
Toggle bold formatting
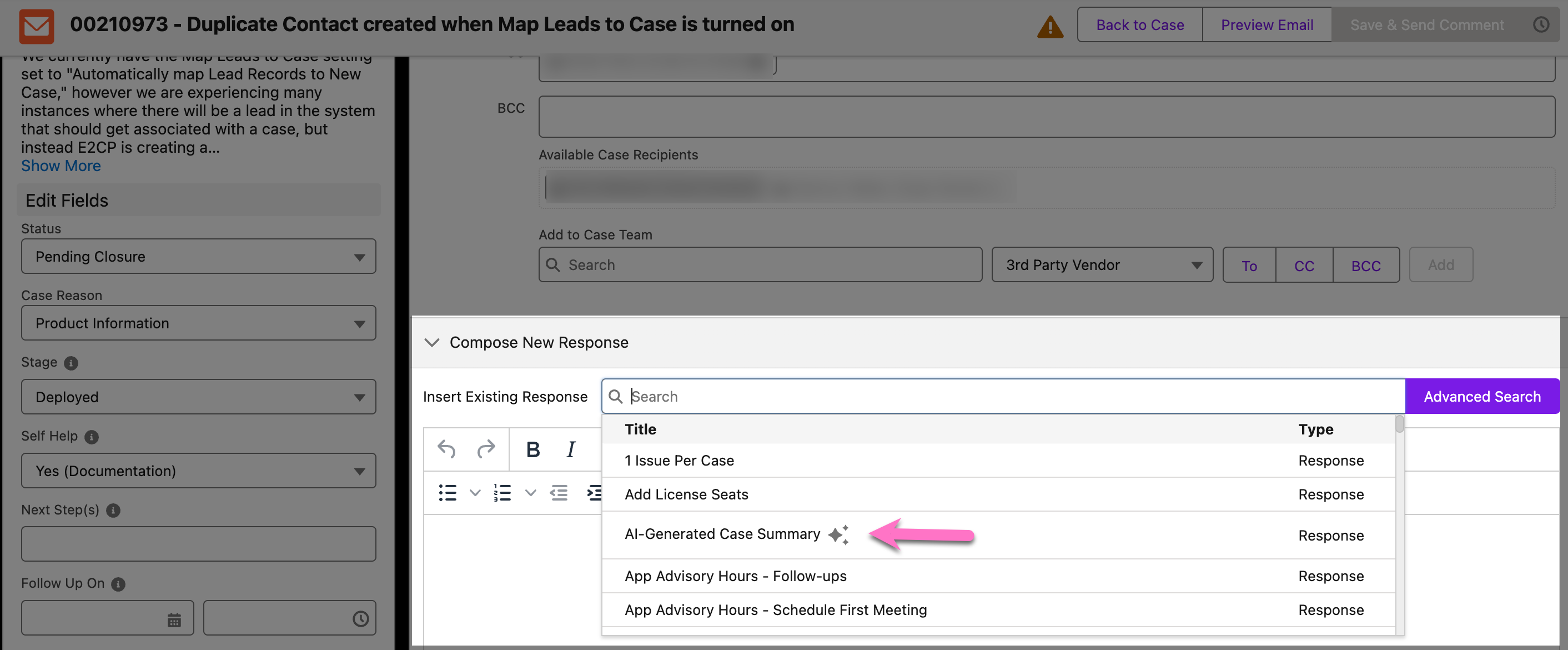(x=532, y=449)
